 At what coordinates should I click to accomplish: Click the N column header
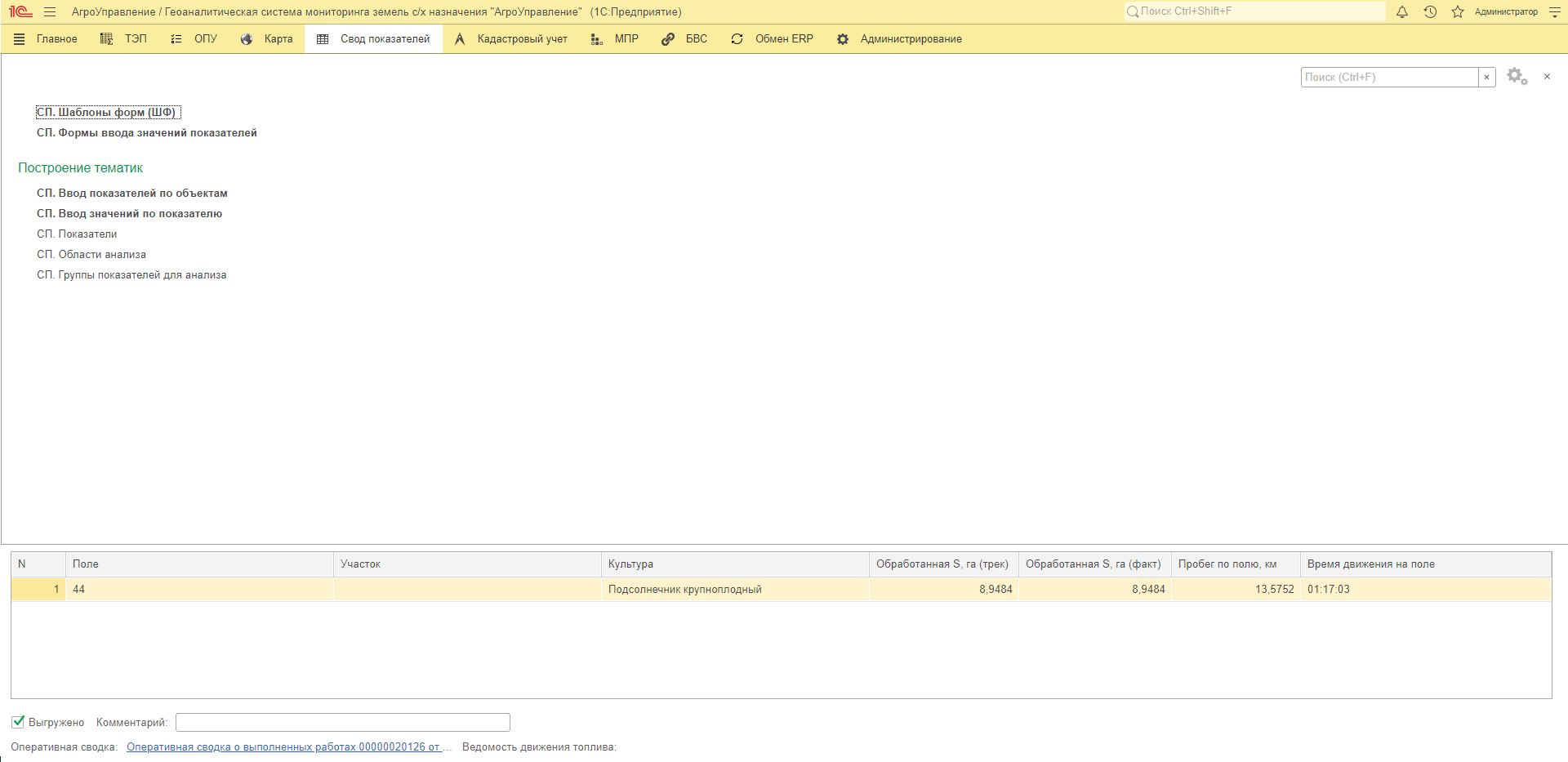pyautogui.click(x=38, y=564)
